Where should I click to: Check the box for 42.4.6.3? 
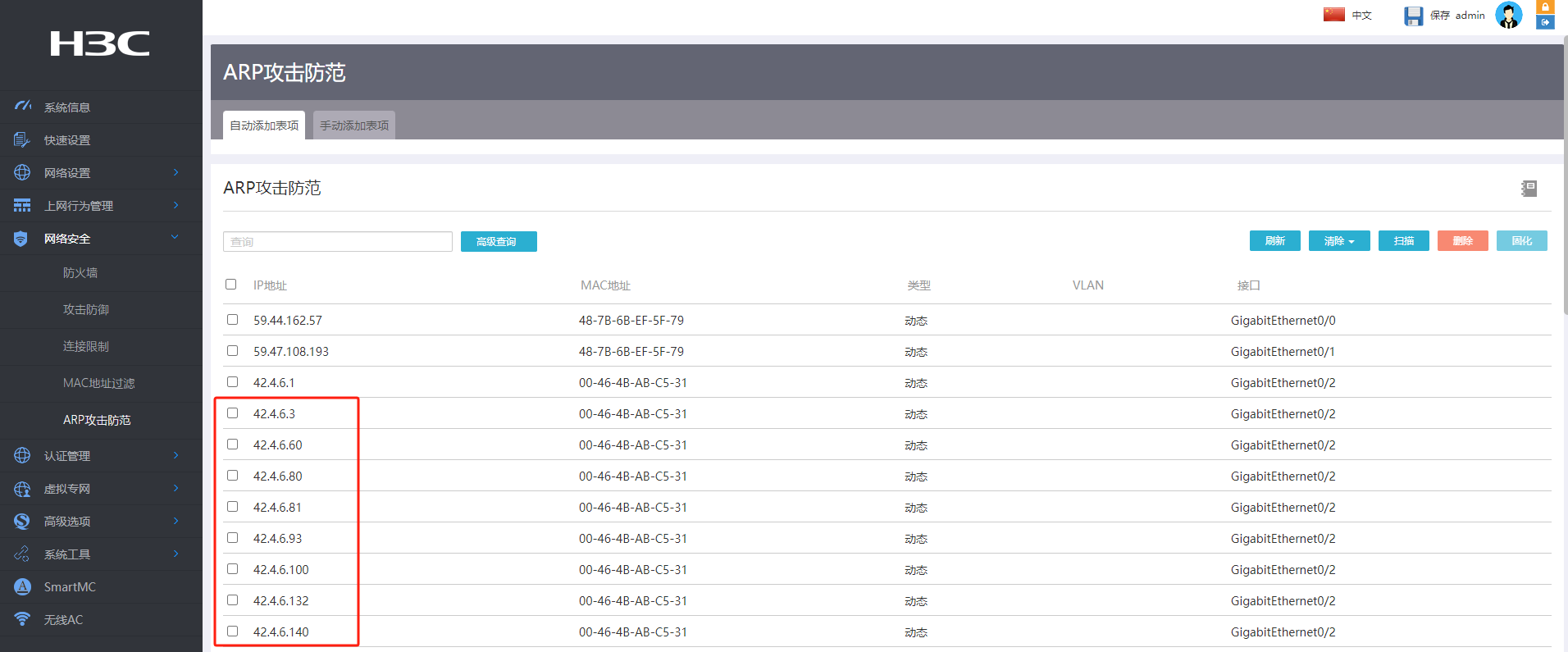pos(233,413)
